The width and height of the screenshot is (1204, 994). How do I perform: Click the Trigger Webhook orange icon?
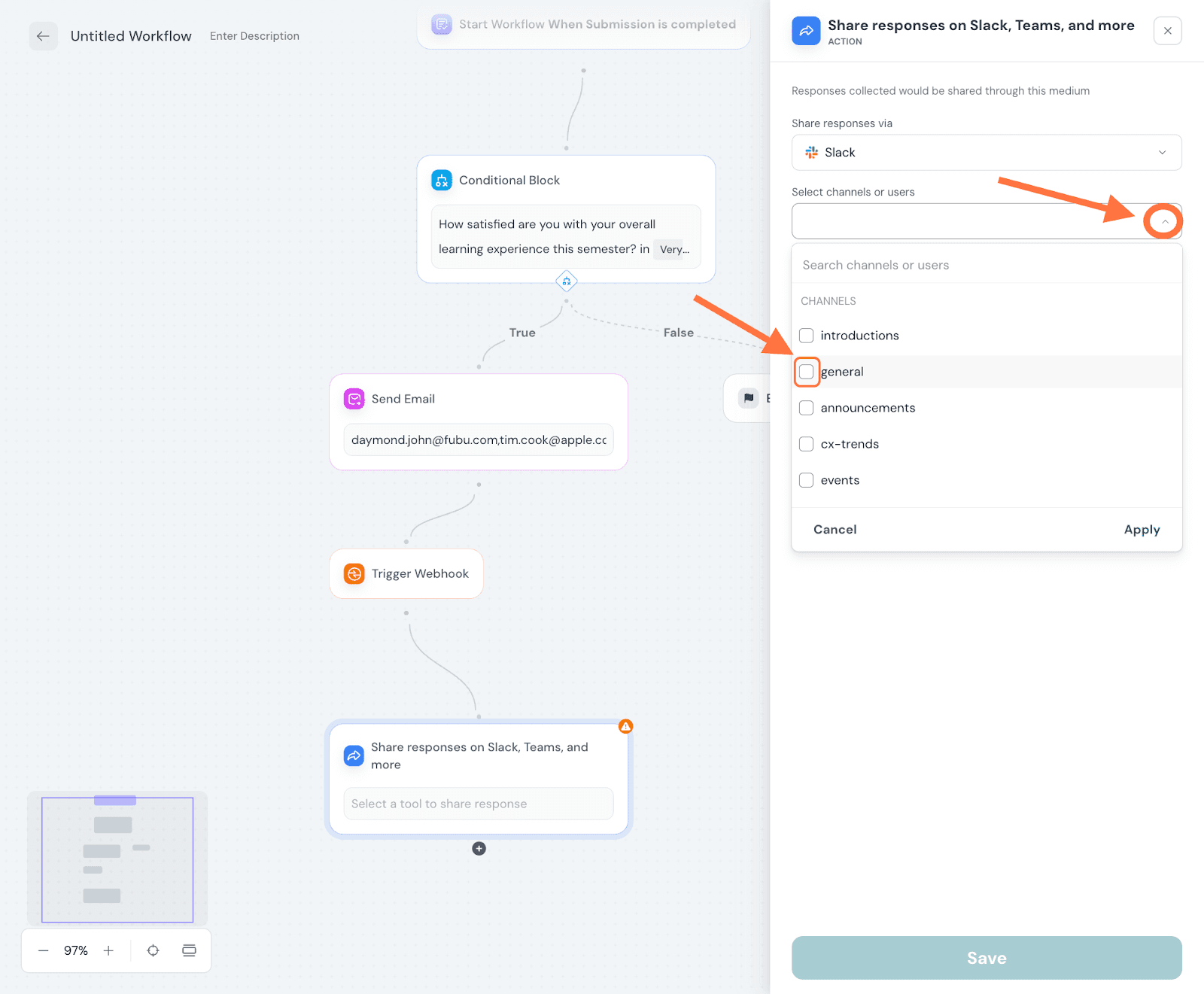(354, 574)
